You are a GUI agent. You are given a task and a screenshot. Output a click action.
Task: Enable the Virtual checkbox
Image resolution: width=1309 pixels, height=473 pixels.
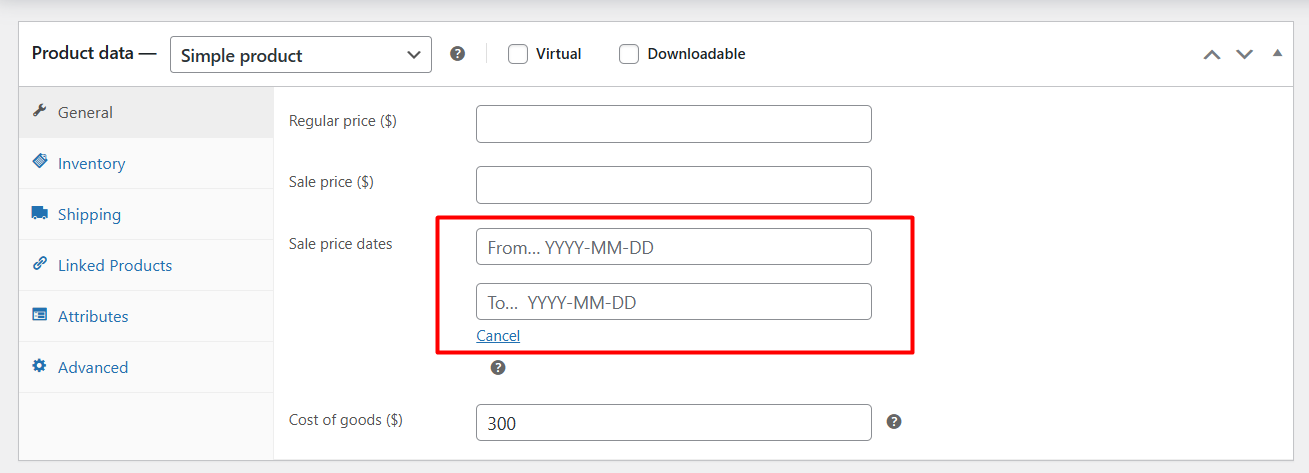(518, 54)
